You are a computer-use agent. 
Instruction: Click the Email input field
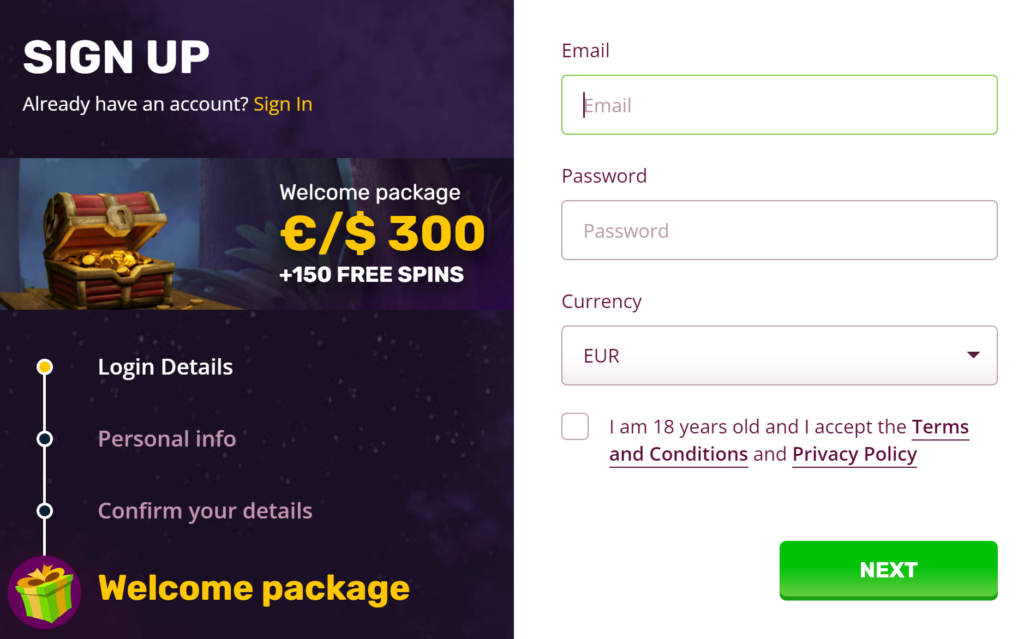click(779, 104)
